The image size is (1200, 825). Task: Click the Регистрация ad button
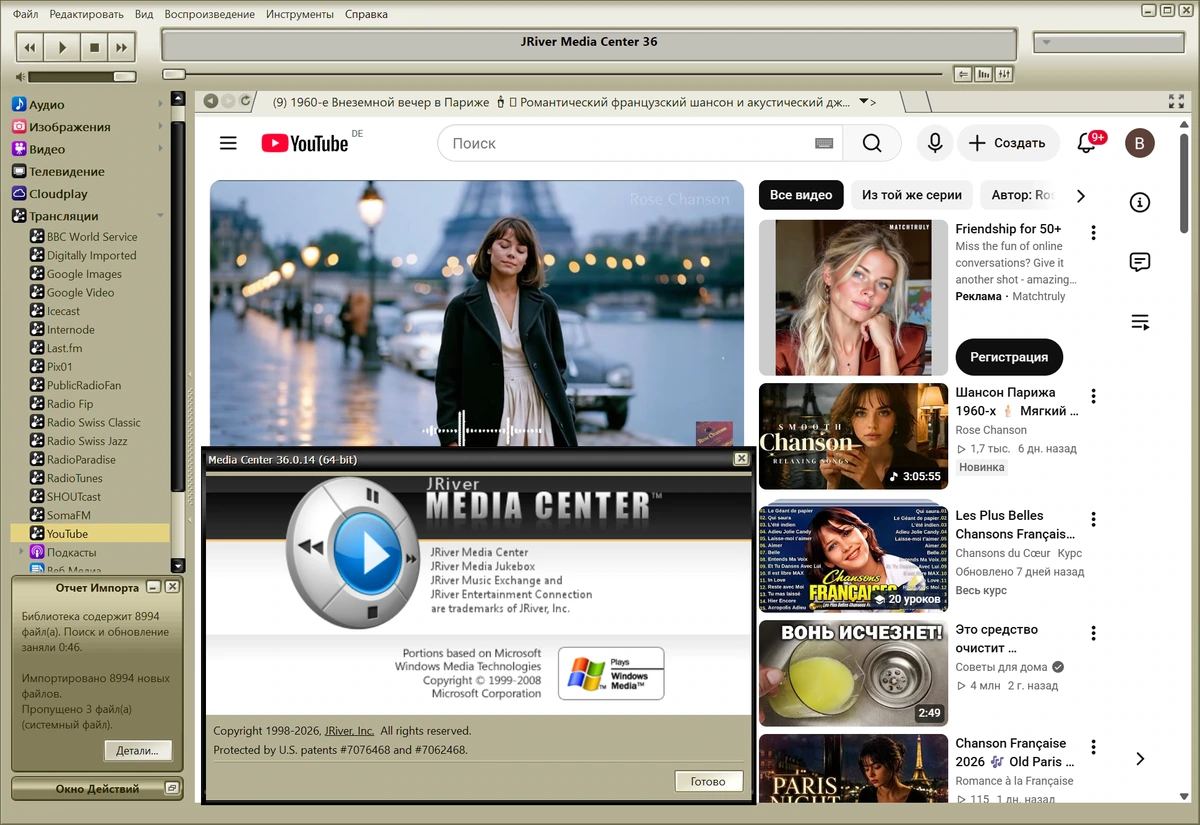click(x=1009, y=357)
